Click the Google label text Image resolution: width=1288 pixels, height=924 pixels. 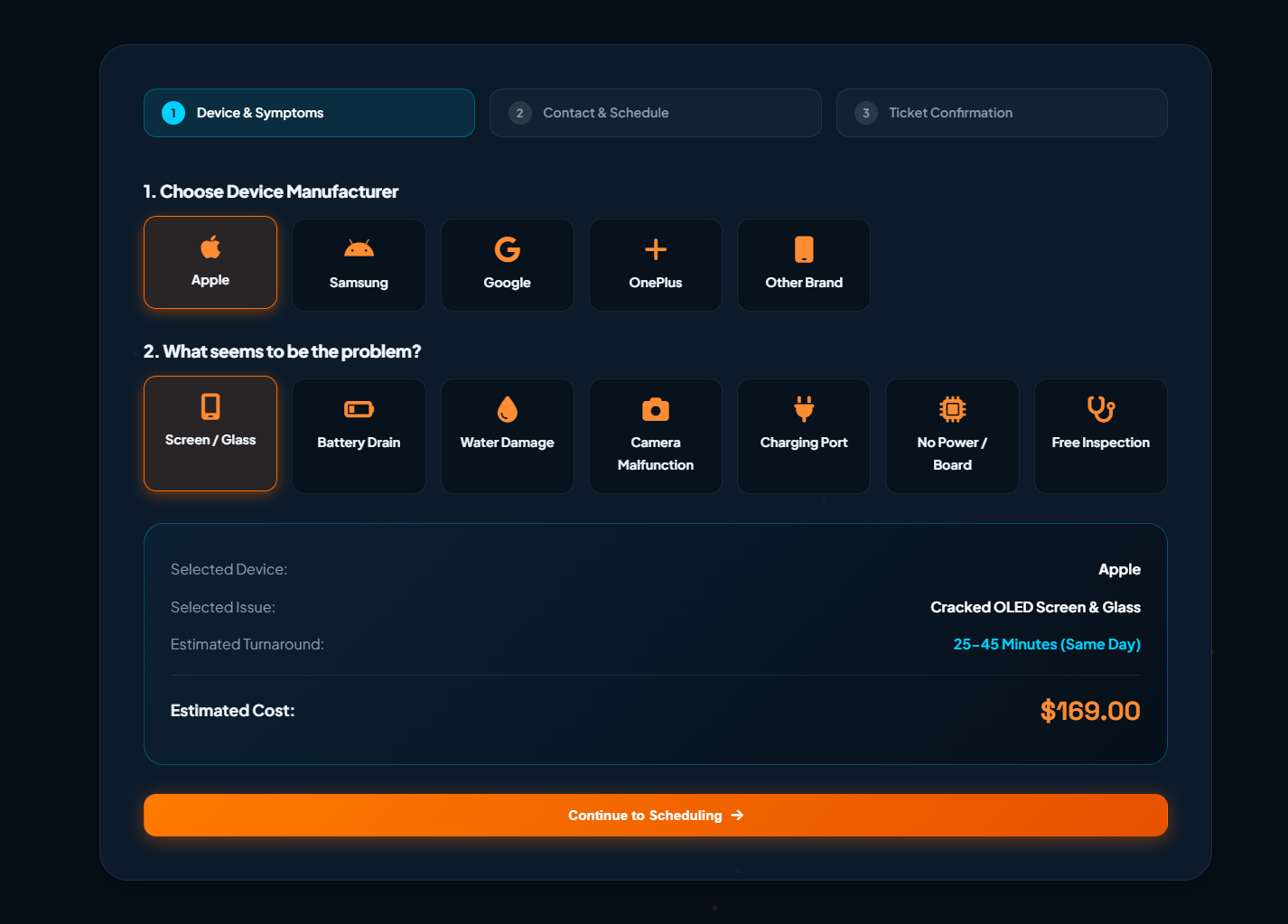tap(507, 283)
